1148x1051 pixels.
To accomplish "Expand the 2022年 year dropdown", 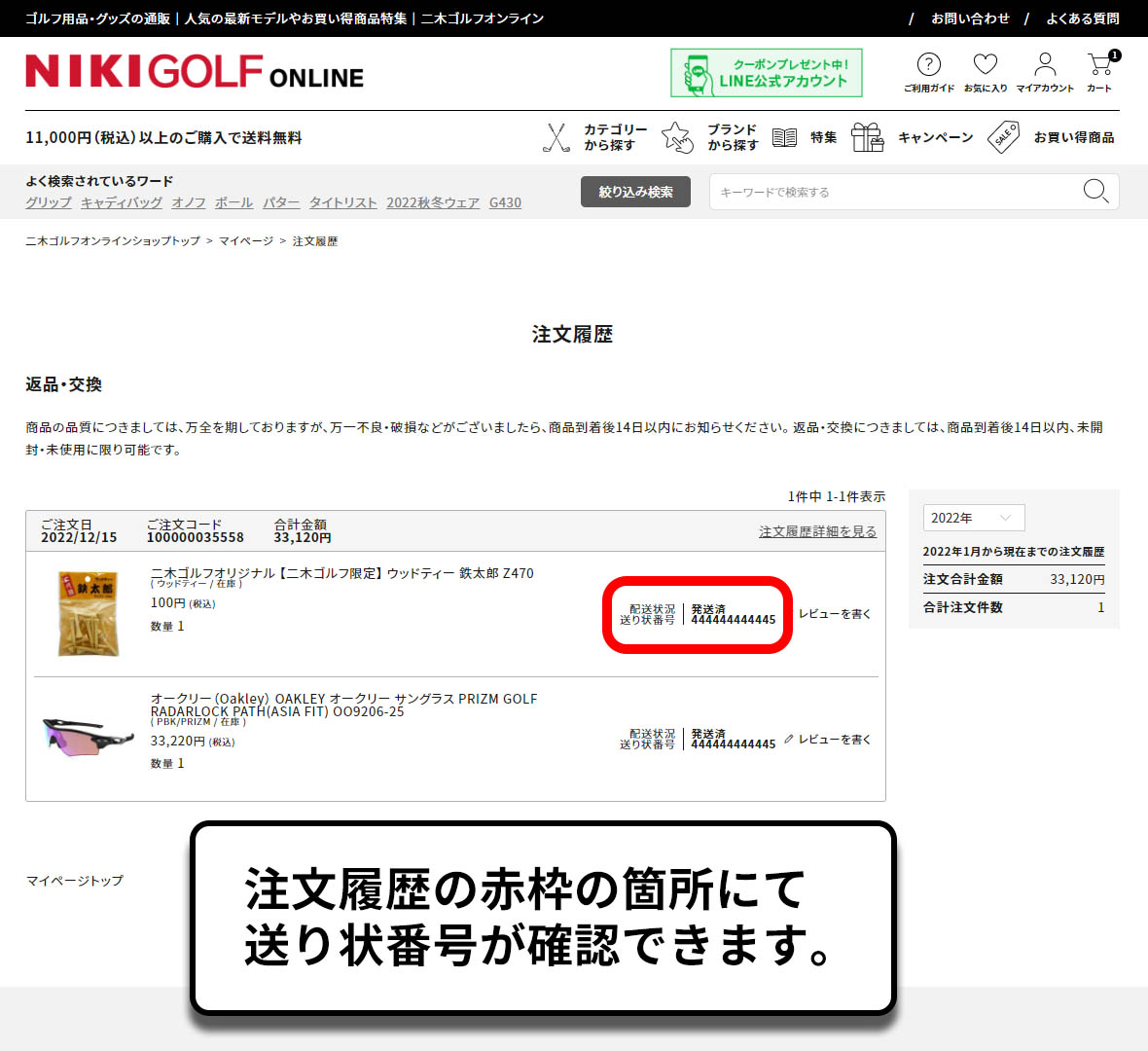I will (973, 518).
